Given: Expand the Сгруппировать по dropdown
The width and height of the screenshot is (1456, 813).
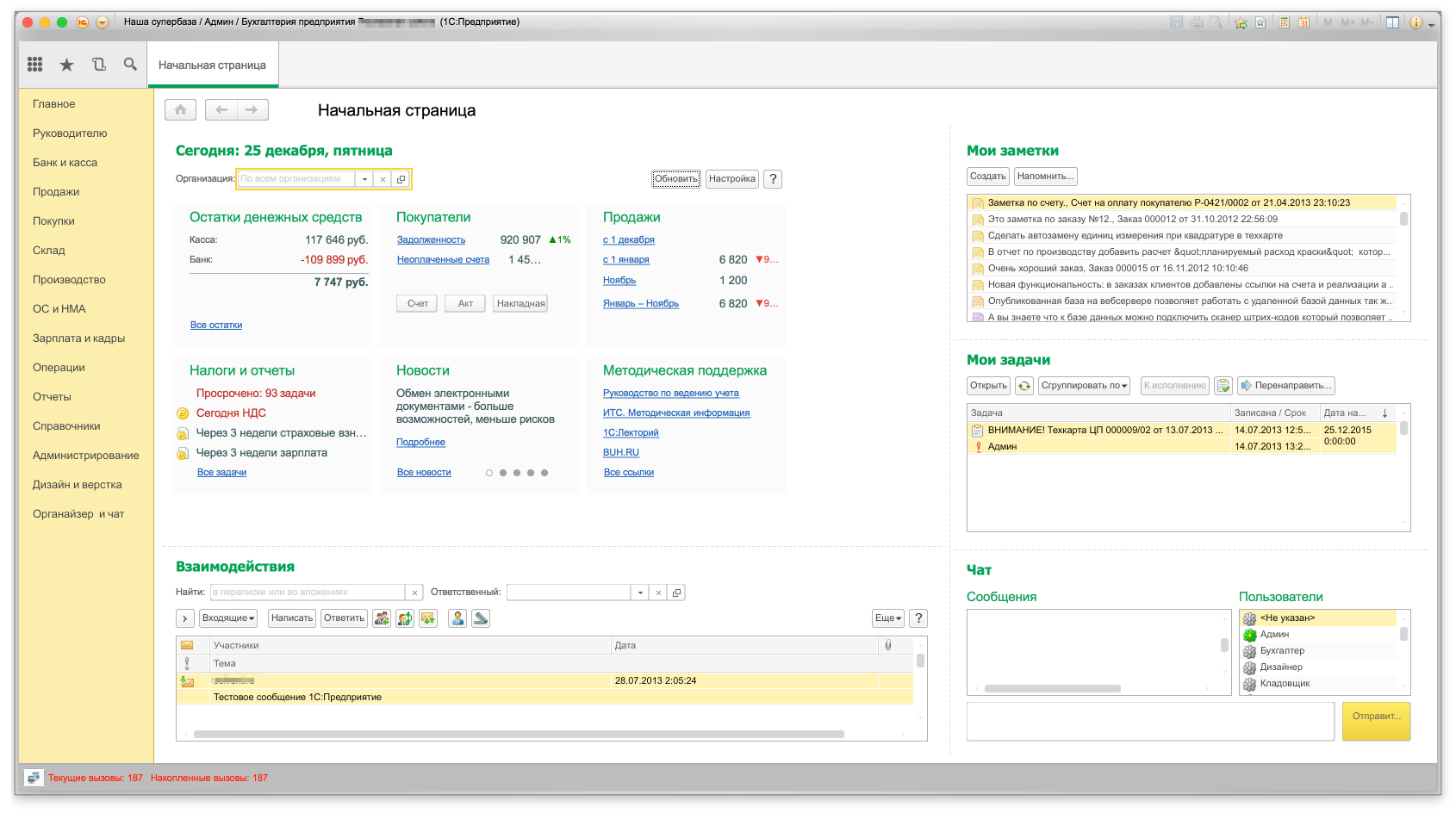Looking at the screenshot, I should click(1084, 386).
